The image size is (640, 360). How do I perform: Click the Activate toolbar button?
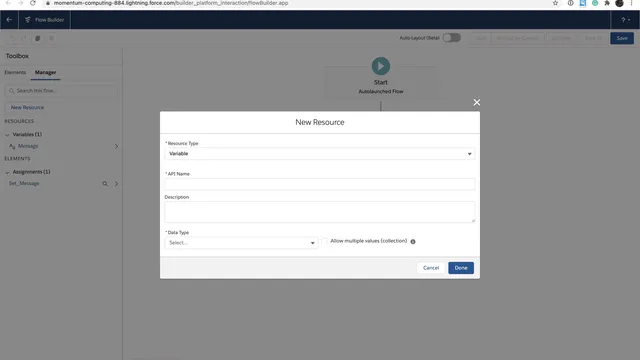[561, 38]
